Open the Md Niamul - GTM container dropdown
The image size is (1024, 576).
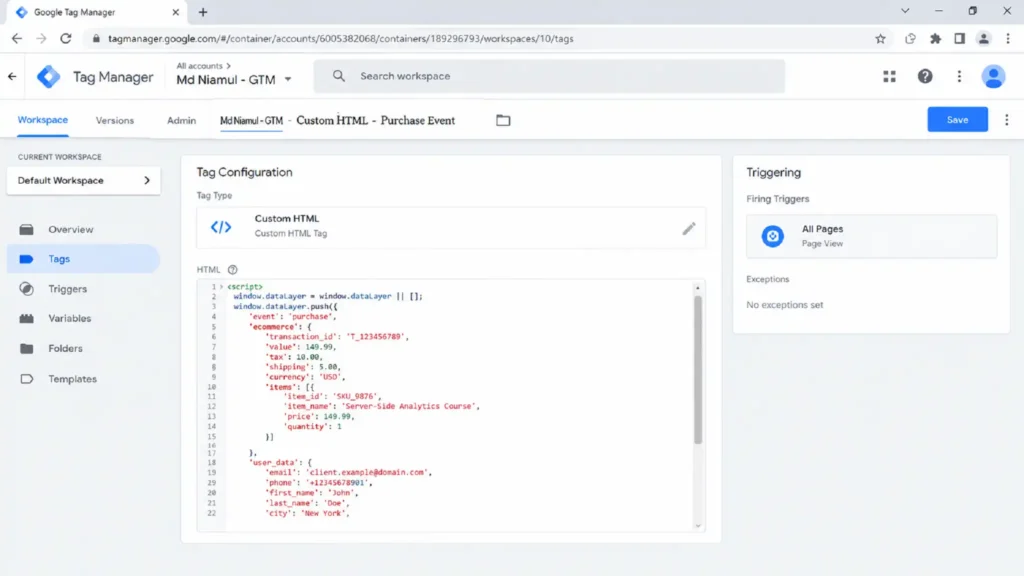coord(234,80)
